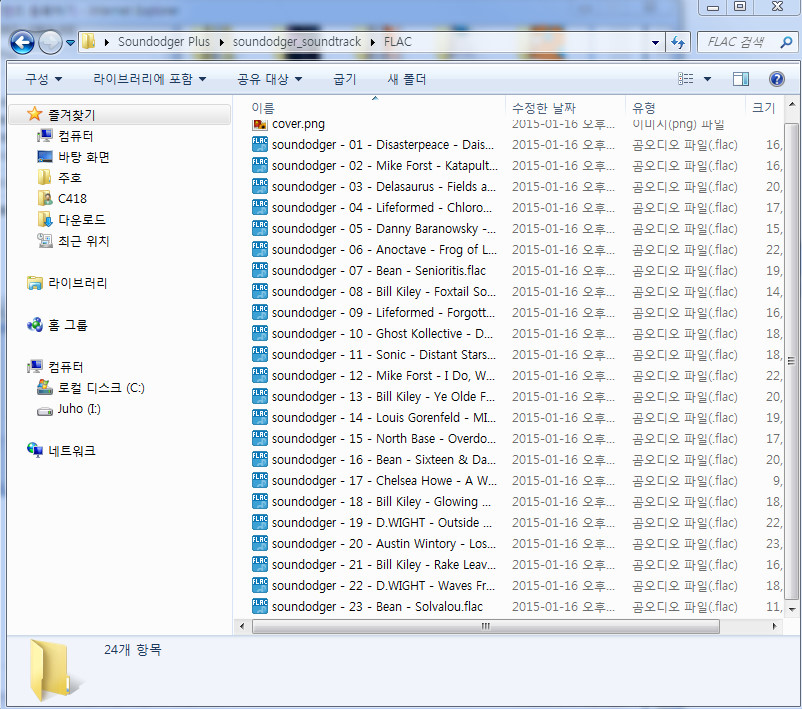802x709 pixels.
Task: Click FLAC icon of track 08 Foxtail
Action: [260, 292]
